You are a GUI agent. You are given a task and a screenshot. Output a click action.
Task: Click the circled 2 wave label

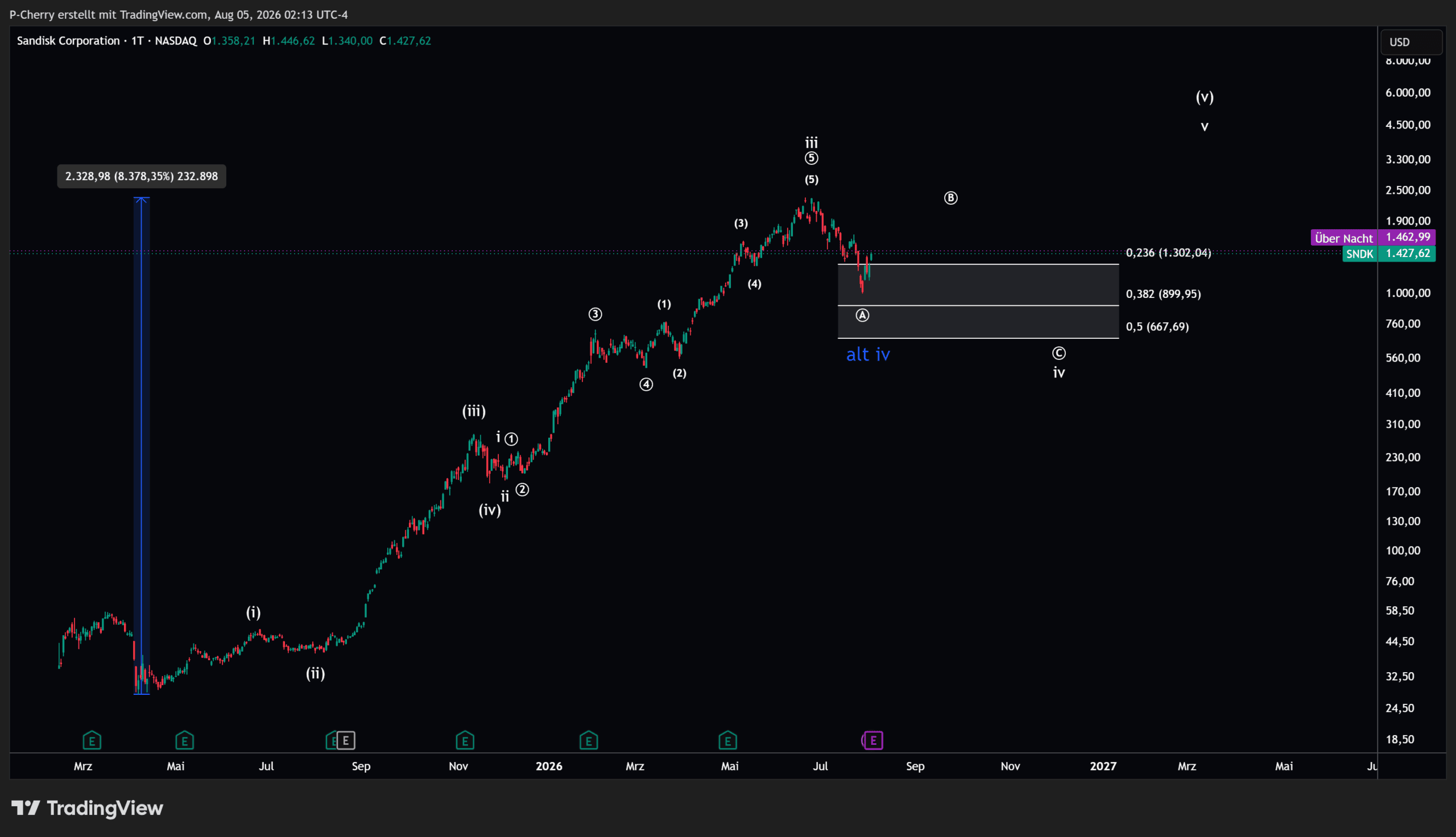522,490
